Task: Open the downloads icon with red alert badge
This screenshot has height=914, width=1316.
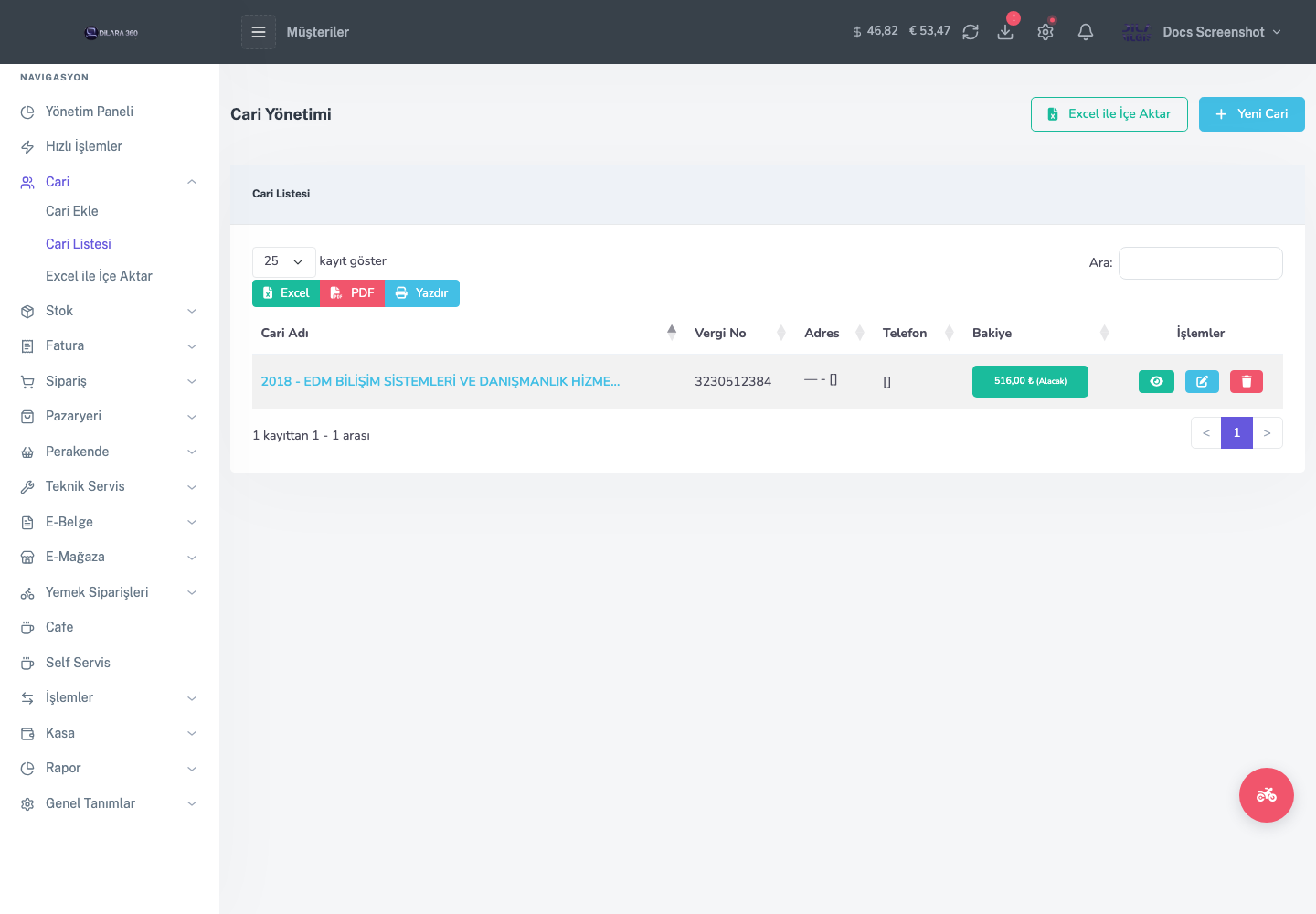Action: 1005,32
